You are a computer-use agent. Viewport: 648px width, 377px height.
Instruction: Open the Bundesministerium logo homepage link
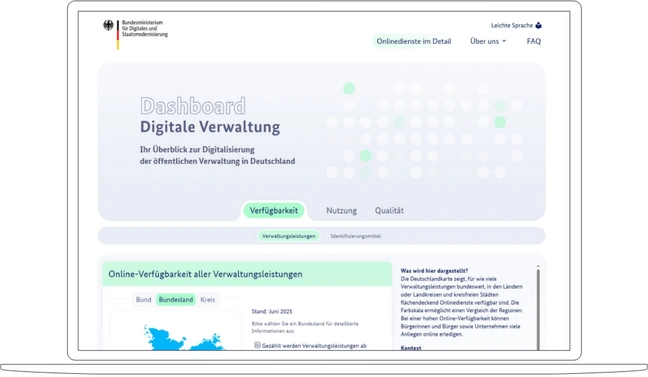point(136,34)
